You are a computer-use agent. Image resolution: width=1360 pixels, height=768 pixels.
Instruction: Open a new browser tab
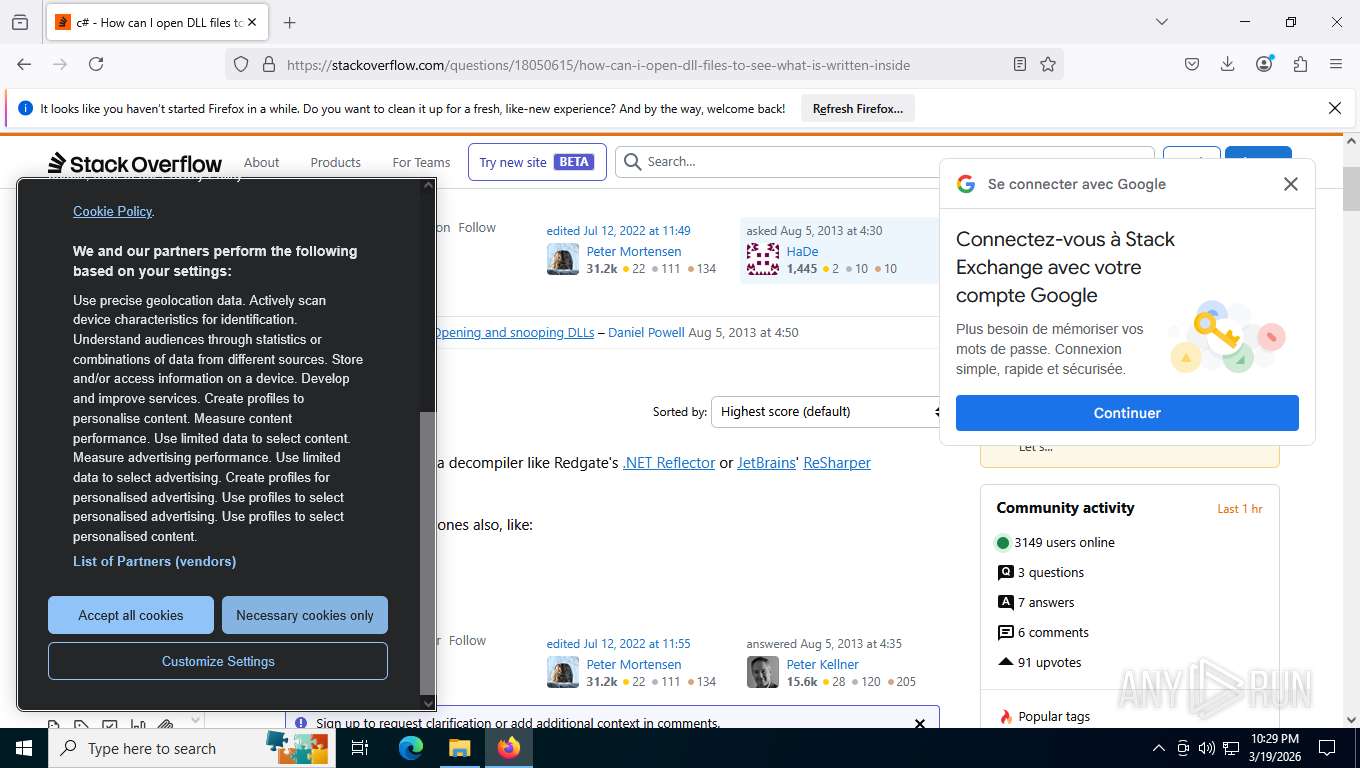290,22
